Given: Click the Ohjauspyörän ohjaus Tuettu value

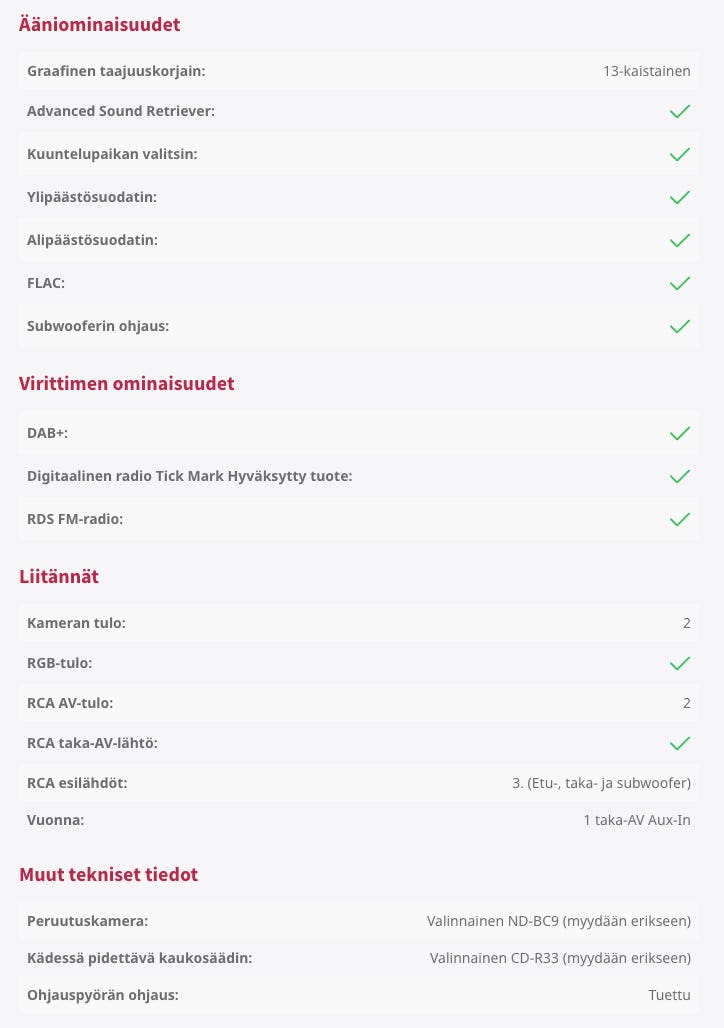Looking at the screenshot, I should coord(669,995).
